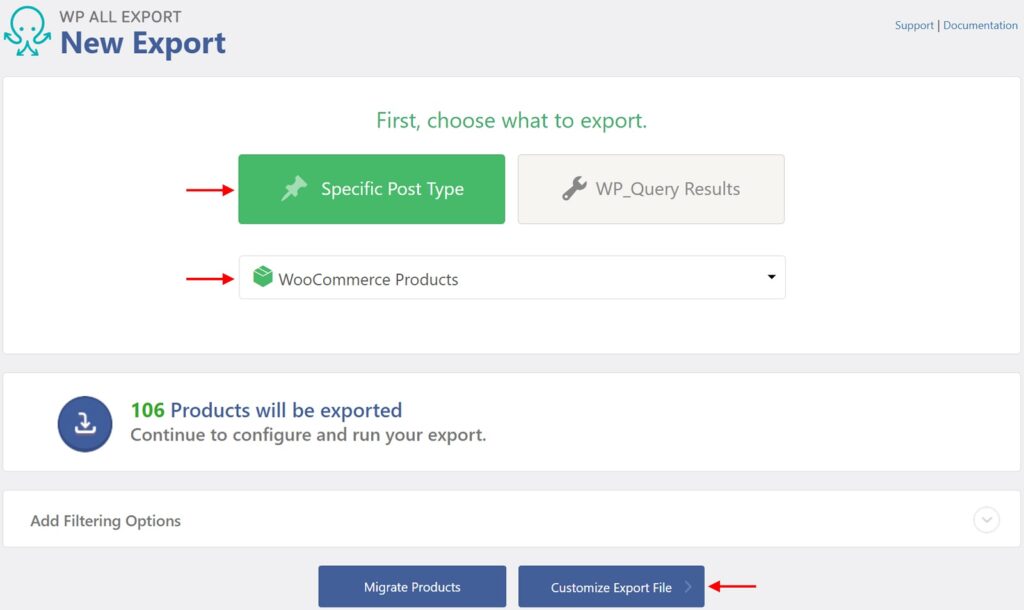Click the chevron icon next to Add Filtering Options
1024x610 pixels.
coord(986,520)
